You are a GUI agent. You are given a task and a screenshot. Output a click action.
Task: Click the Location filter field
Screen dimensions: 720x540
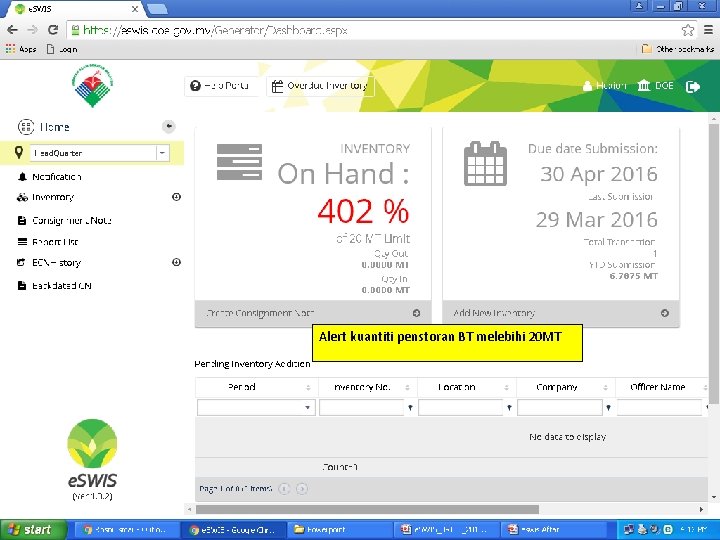click(461, 407)
